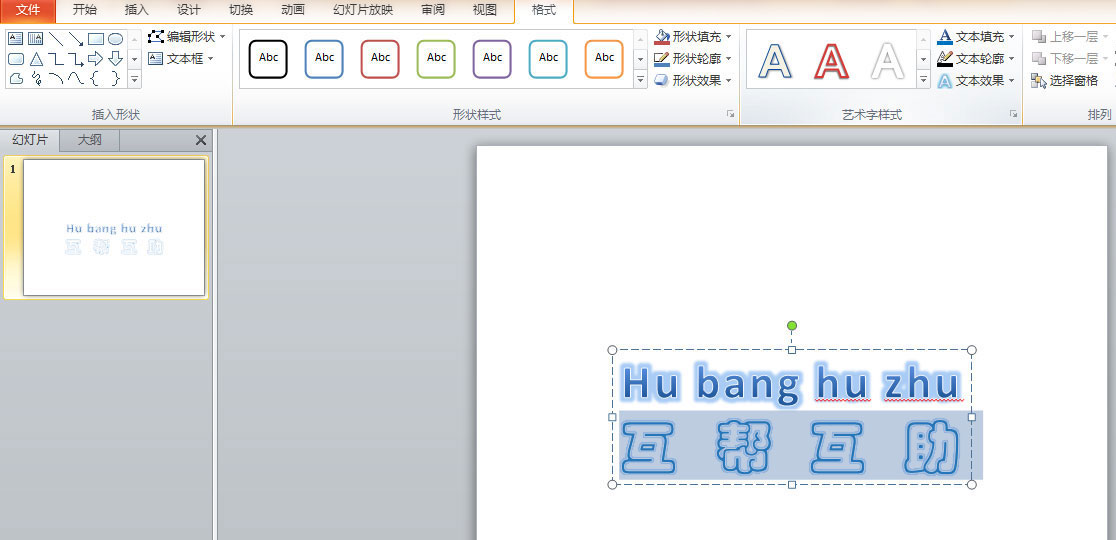This screenshot has width=1116, height=540.
Task: Apply the red outline WordArt style
Action: (x=831, y=61)
